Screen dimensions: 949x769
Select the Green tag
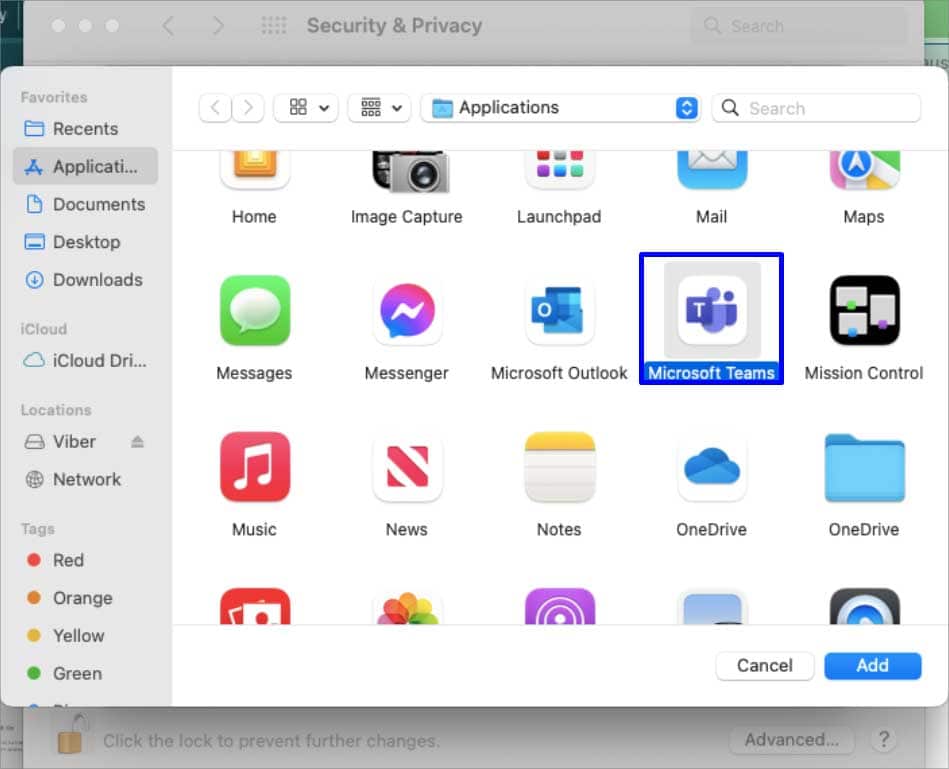(85, 673)
